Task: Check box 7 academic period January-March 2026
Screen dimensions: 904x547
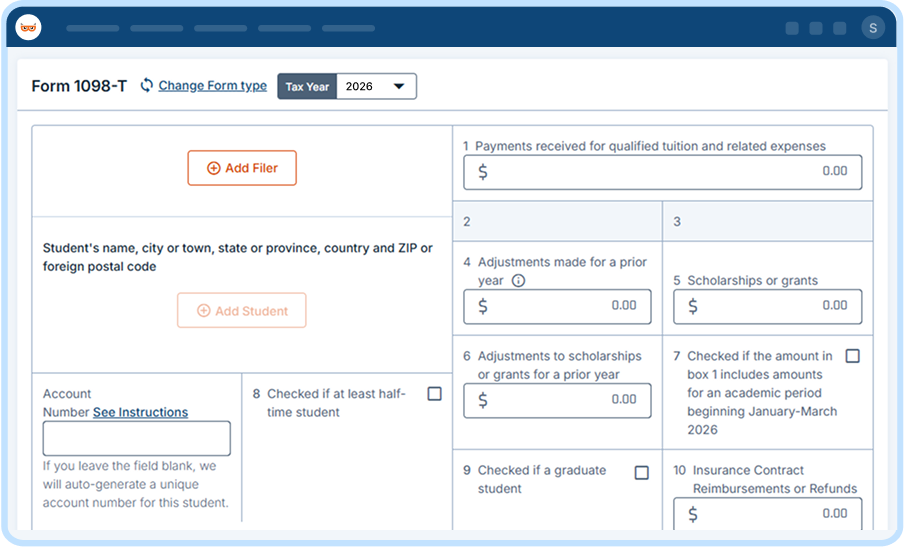Action: coord(853,356)
